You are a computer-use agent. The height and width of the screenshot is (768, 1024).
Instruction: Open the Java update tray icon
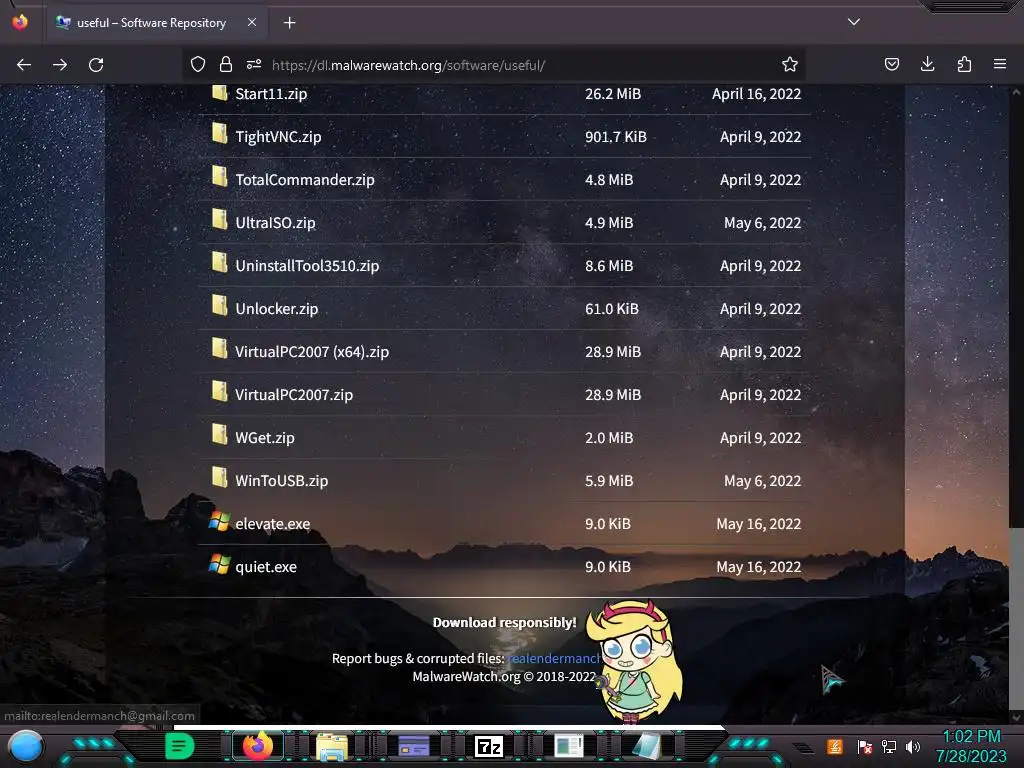(835, 746)
